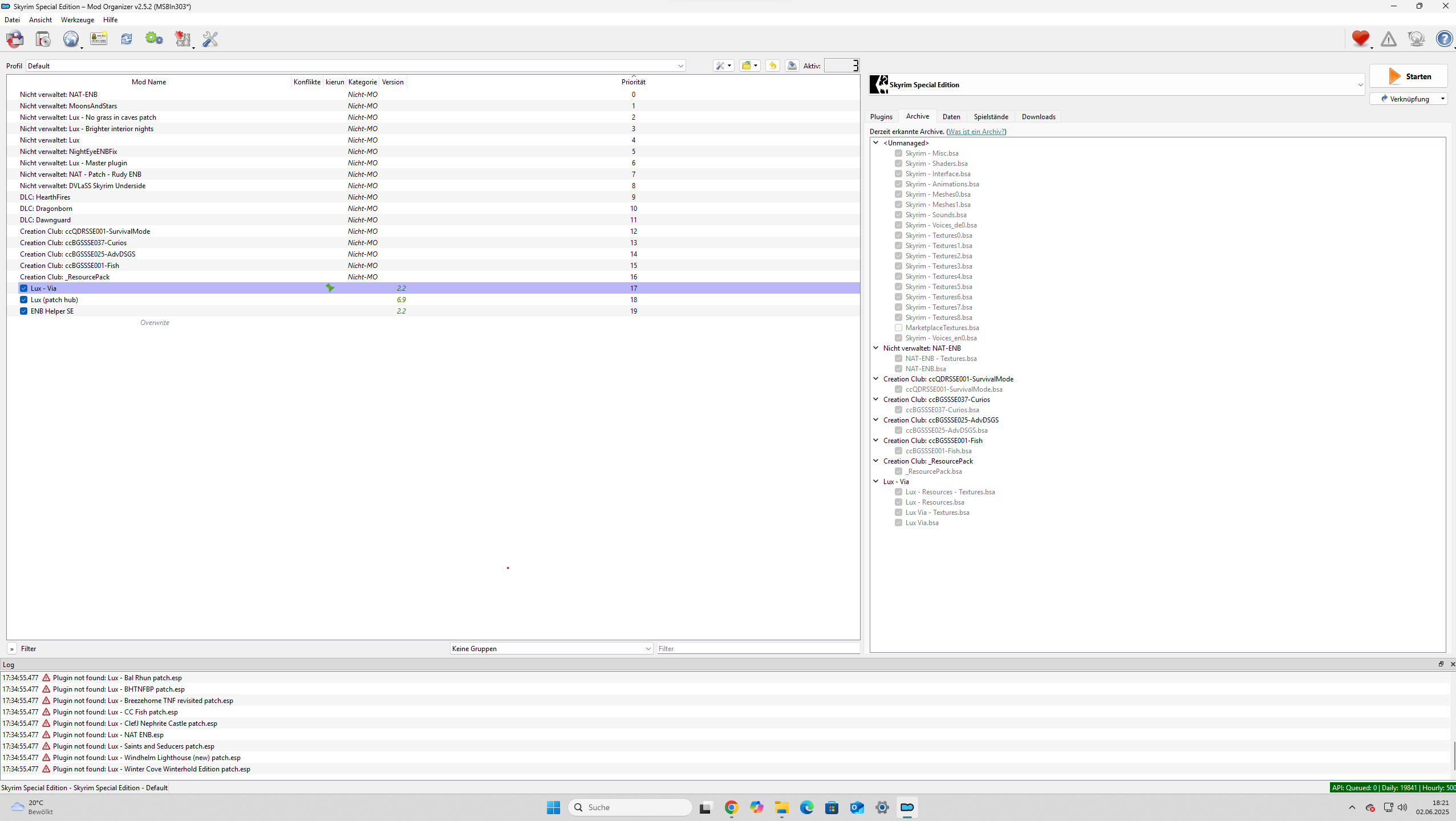Image resolution: width=1456 pixels, height=821 pixels.
Task: Open the Werkzeuge menu
Action: pyautogui.click(x=77, y=20)
